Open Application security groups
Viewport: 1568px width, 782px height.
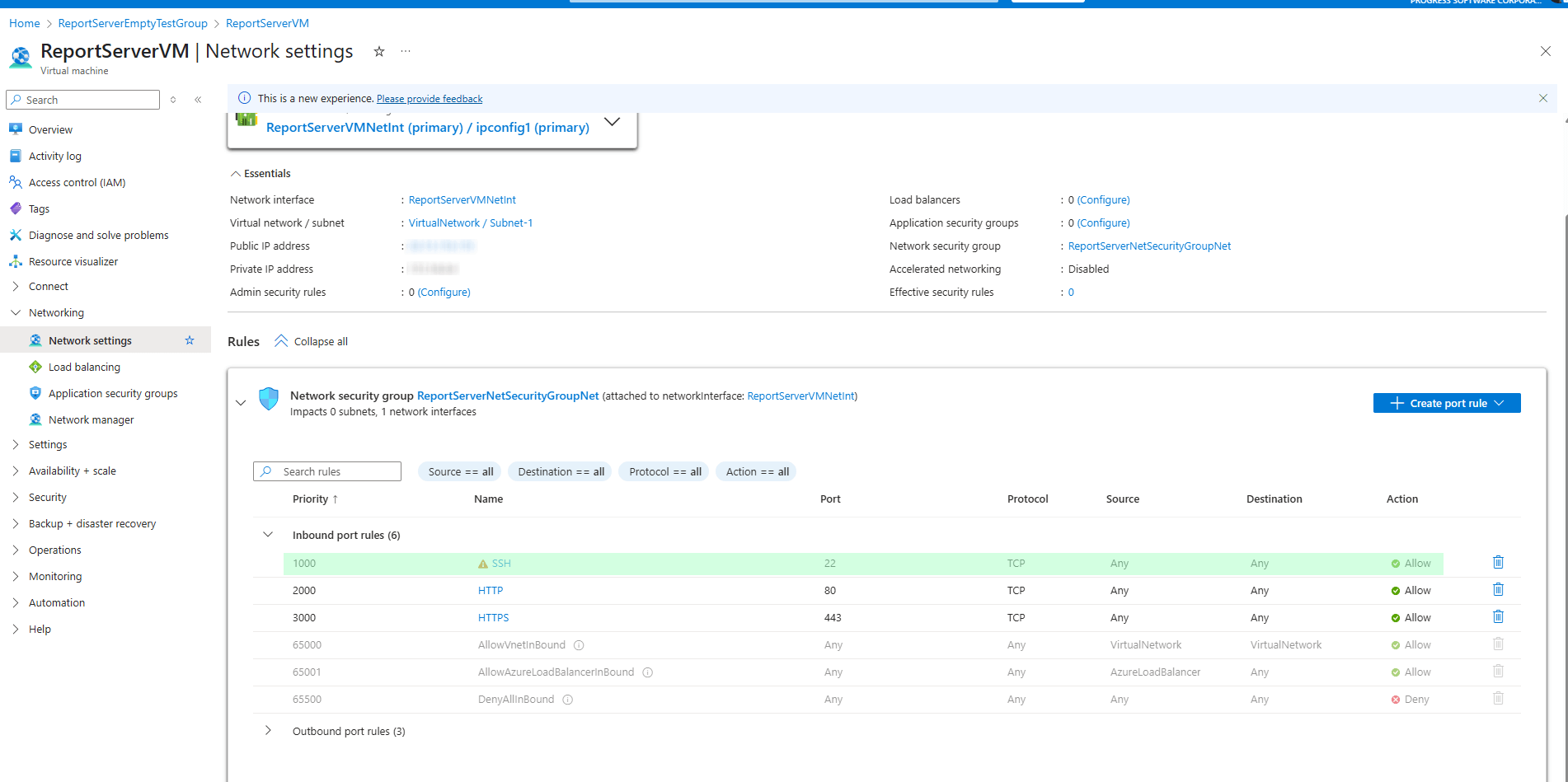[x=112, y=393]
